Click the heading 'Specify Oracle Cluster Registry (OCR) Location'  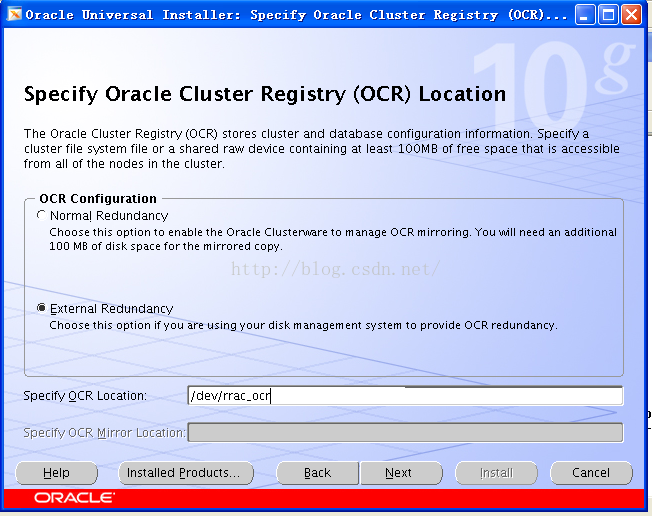click(265, 94)
